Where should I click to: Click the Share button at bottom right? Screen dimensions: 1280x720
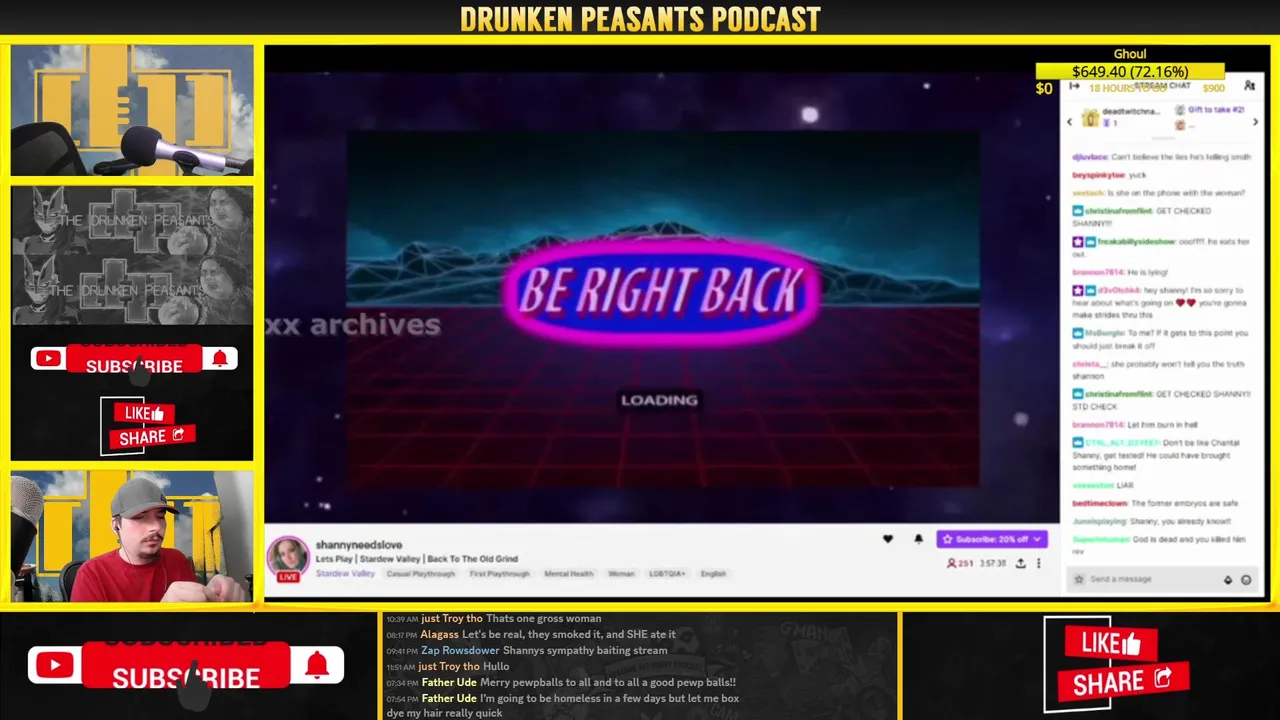coord(1122,683)
